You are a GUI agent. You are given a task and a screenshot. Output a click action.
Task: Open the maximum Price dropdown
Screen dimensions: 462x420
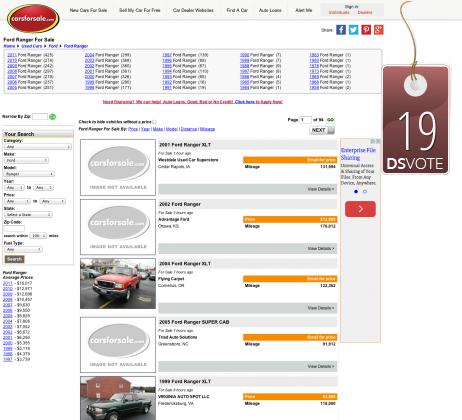pyautogui.click(x=53, y=201)
